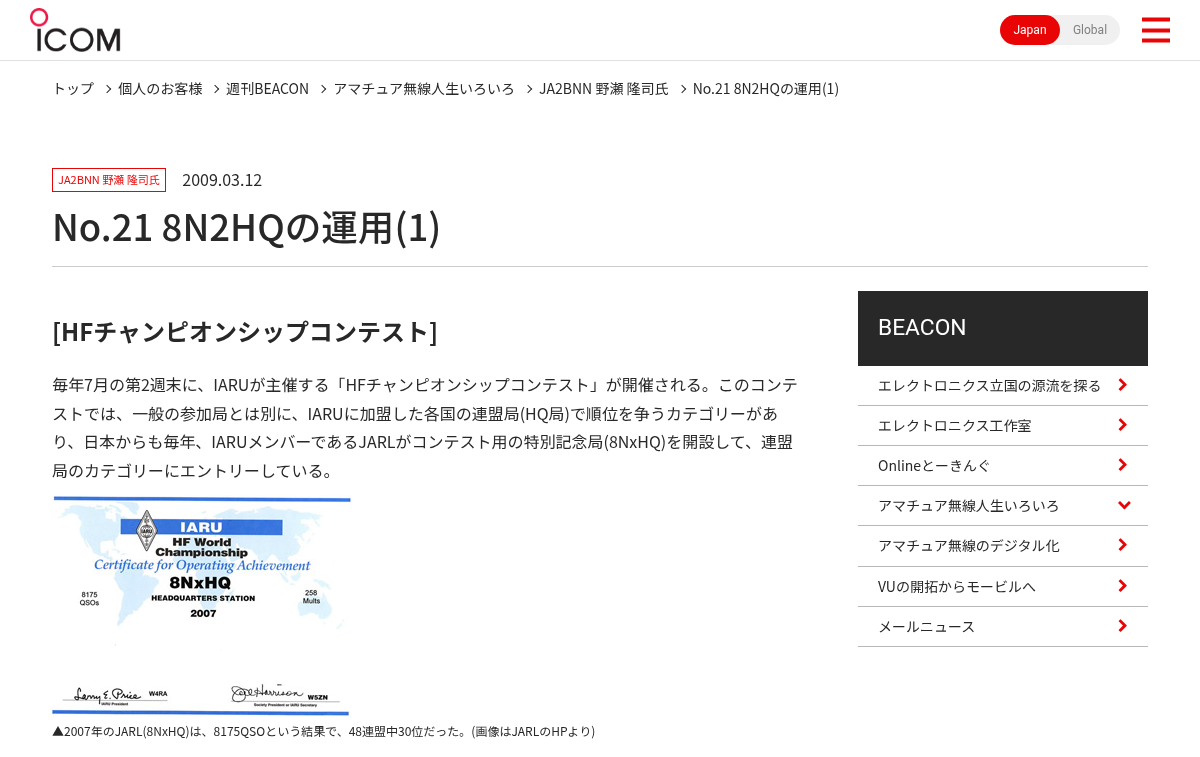The image size is (1200, 757).
Task: Open 週刊BEACON breadcrumb link
Action: pyautogui.click(x=267, y=88)
